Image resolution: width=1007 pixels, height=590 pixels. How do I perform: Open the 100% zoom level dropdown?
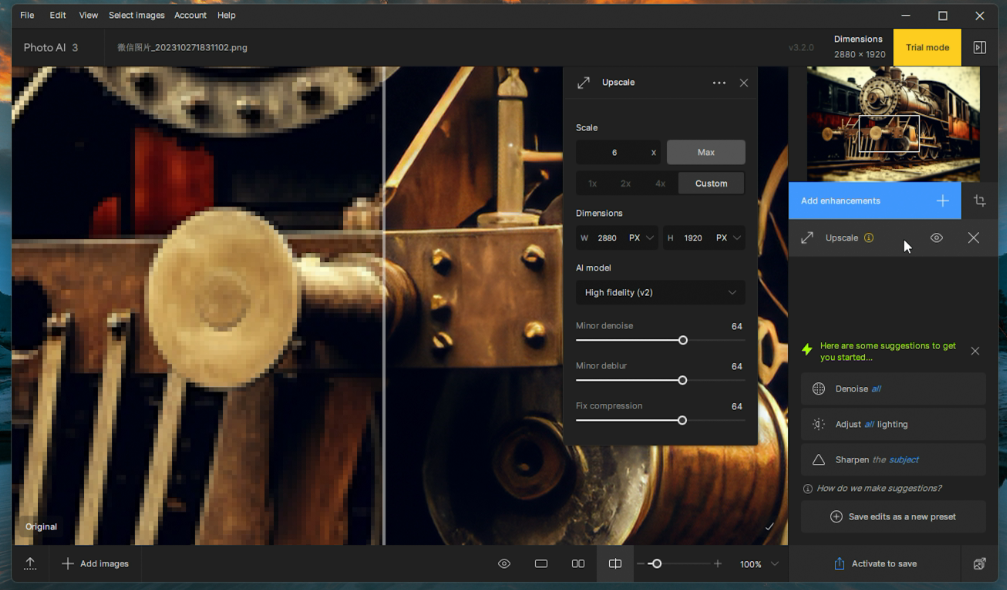point(773,564)
